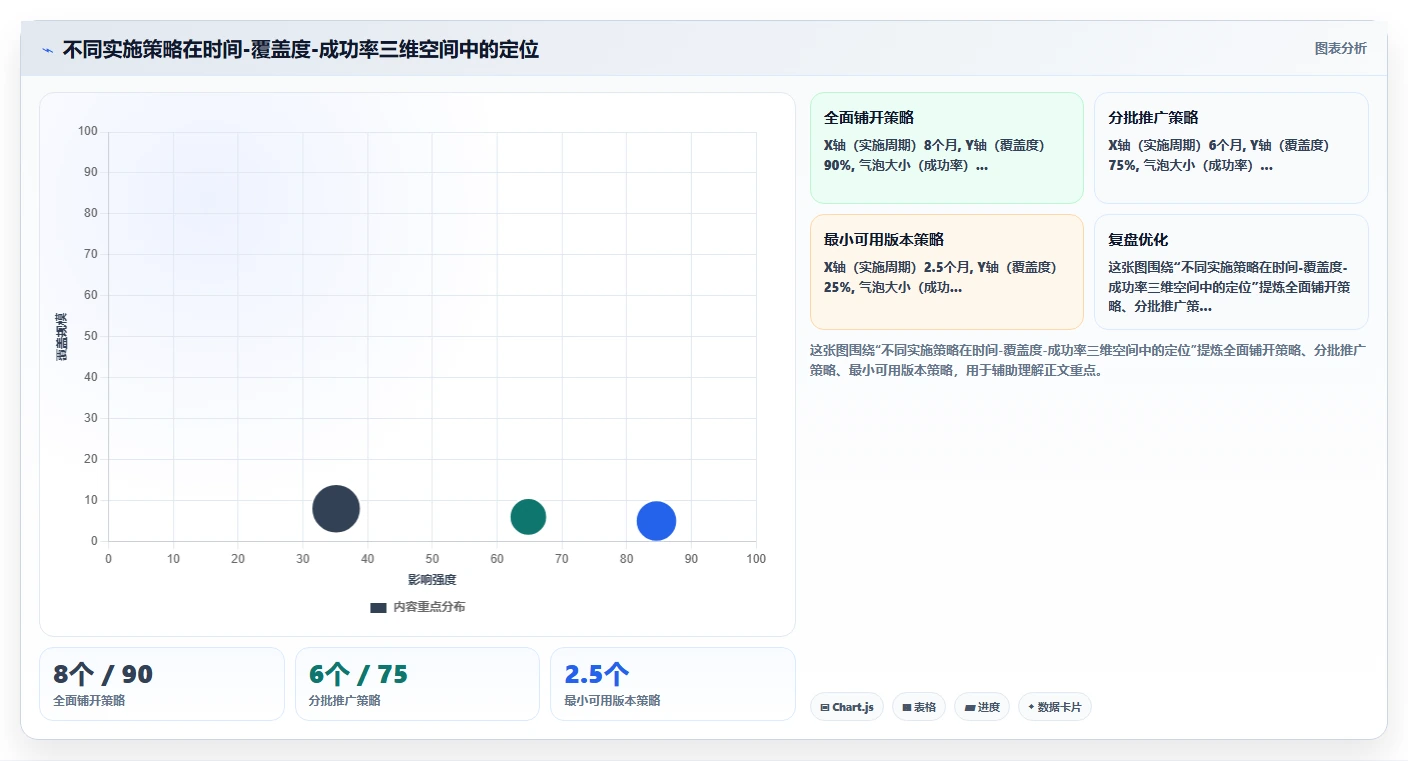Open the 分批推广策略 card
This screenshot has height=761, width=1408.
pos(1231,148)
